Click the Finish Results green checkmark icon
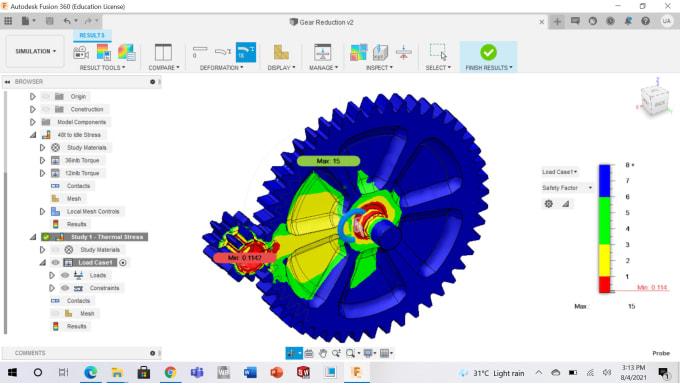The image size is (680, 383). pyautogui.click(x=488, y=52)
